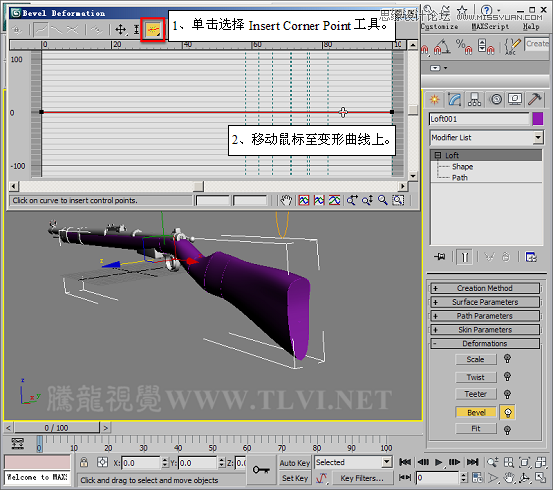
Task: Toggle Display XY Axes curves
Action: tap(72, 30)
